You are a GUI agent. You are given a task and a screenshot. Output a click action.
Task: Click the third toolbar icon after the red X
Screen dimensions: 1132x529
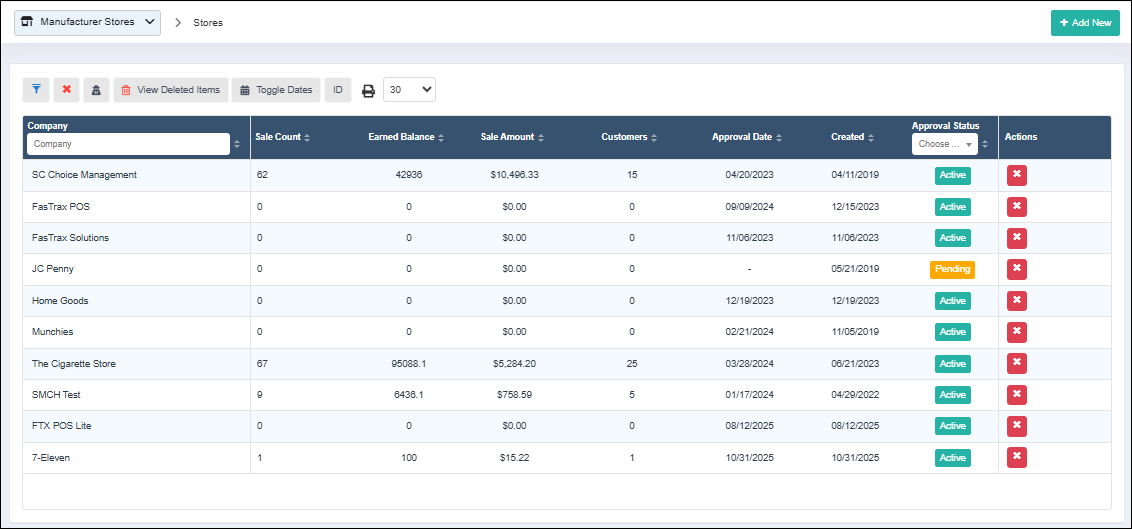pyautogui.click(x=97, y=90)
